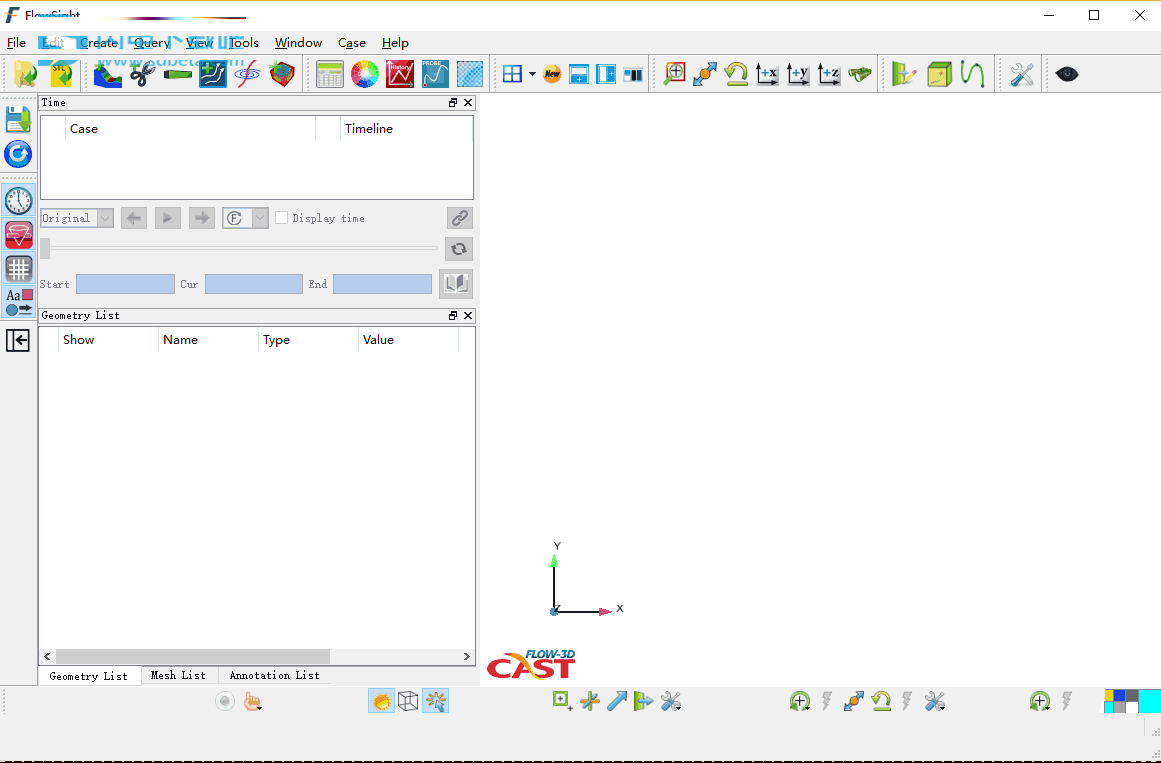
Task: Click the Cur time input field
Action: click(254, 284)
